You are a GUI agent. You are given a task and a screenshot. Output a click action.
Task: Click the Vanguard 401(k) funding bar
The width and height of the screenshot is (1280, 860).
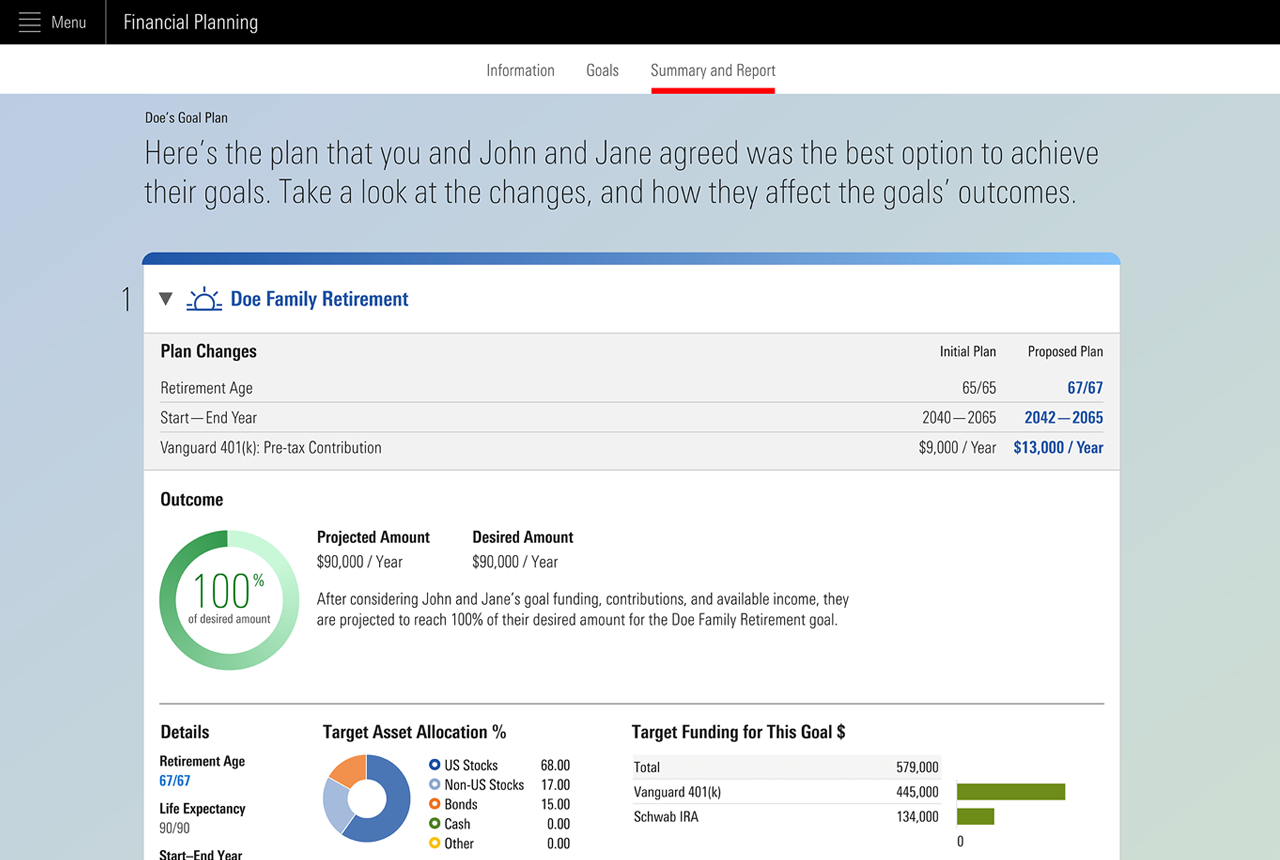click(x=1010, y=792)
